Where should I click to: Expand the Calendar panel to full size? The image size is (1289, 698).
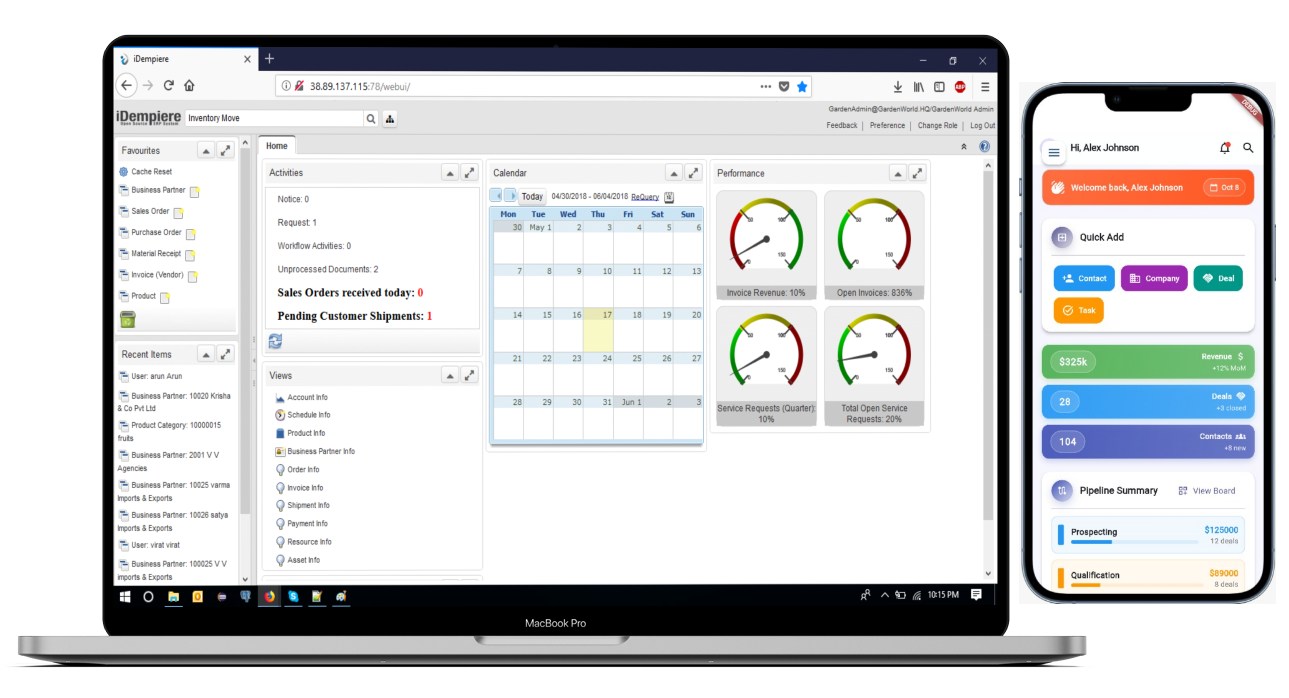692,172
